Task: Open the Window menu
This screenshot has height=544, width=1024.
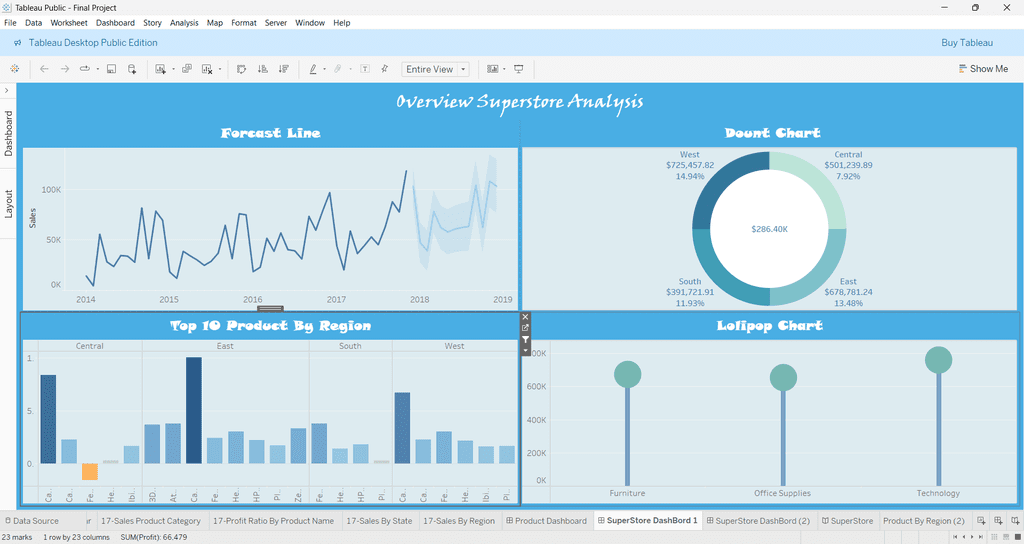Action: tap(310, 23)
